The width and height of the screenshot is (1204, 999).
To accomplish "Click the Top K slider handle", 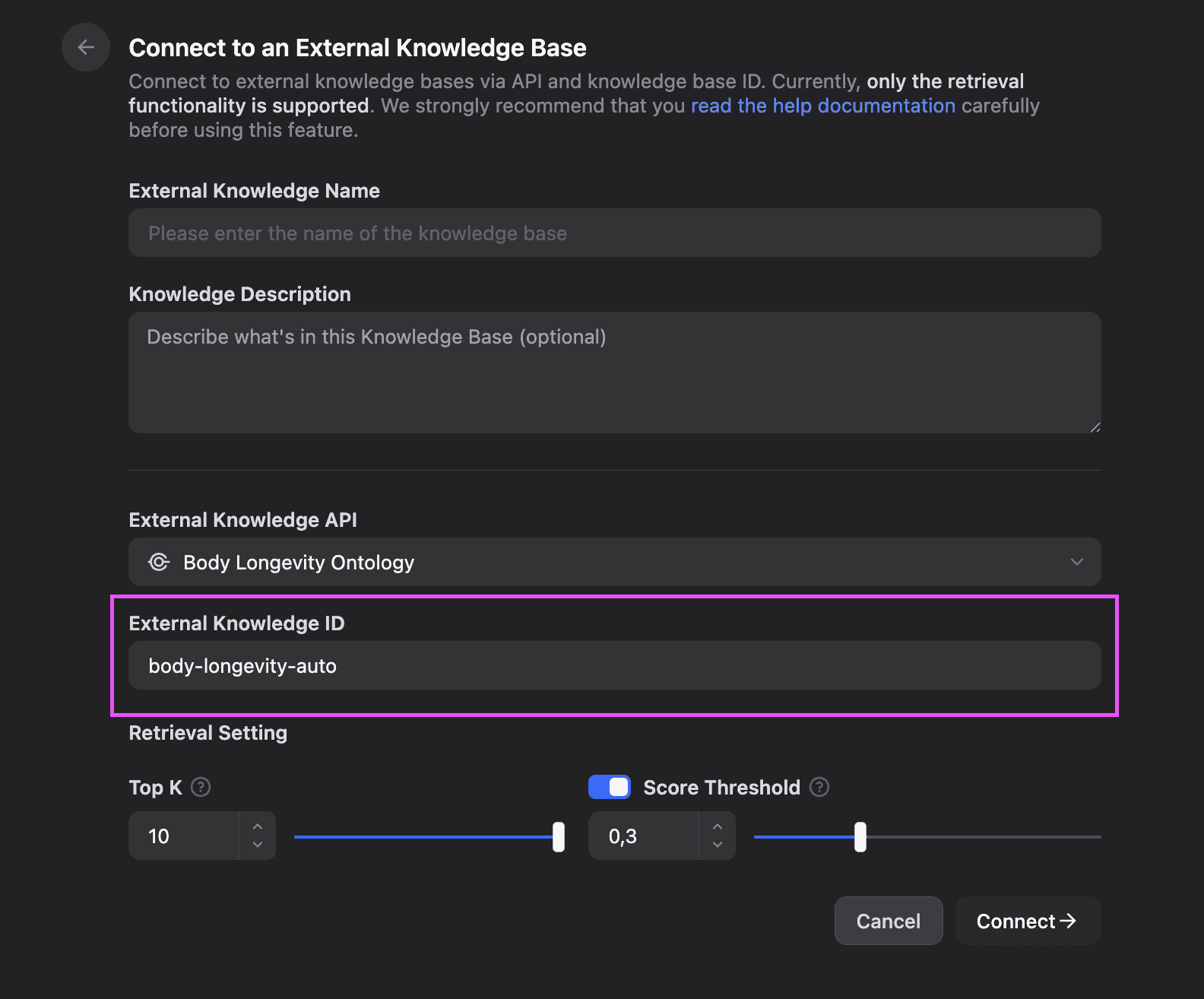I will pyautogui.click(x=559, y=837).
